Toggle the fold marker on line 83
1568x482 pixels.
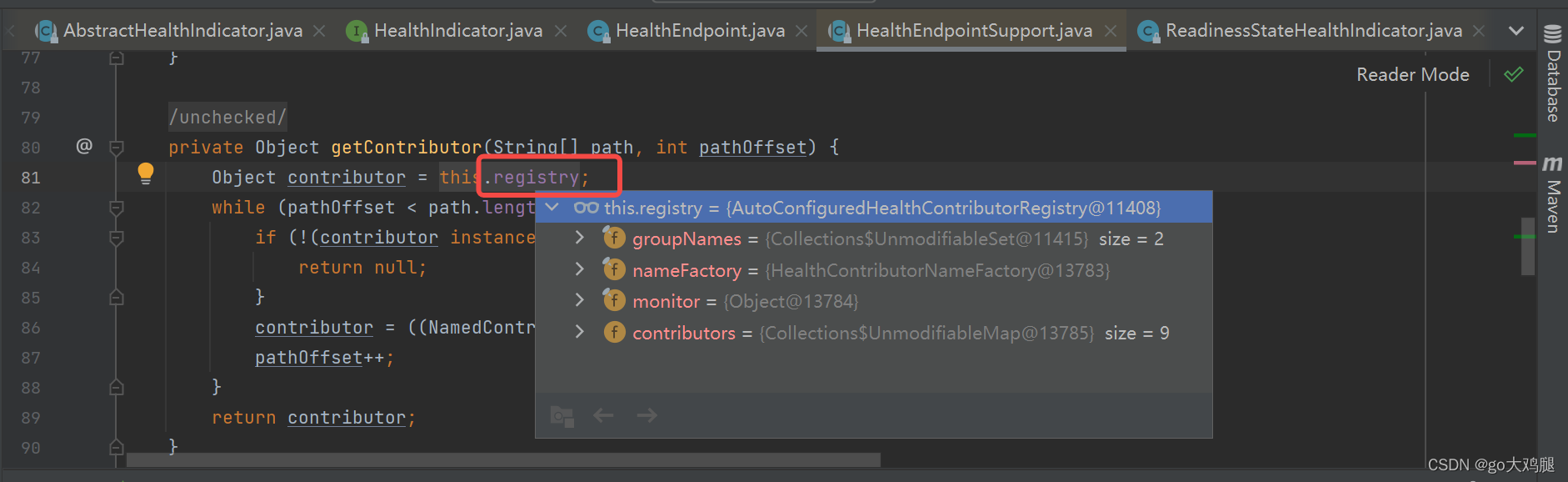117,238
